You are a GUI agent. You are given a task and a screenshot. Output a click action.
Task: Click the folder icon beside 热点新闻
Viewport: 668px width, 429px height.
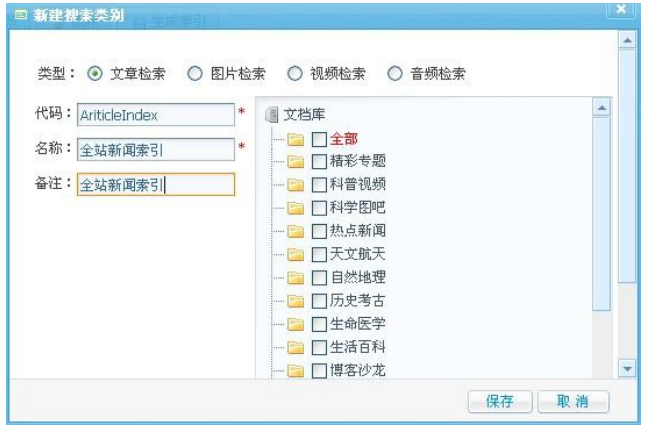[x=295, y=231]
